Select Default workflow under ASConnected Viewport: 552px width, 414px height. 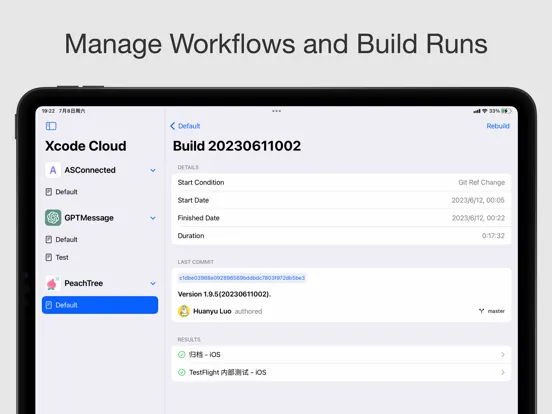point(100,192)
